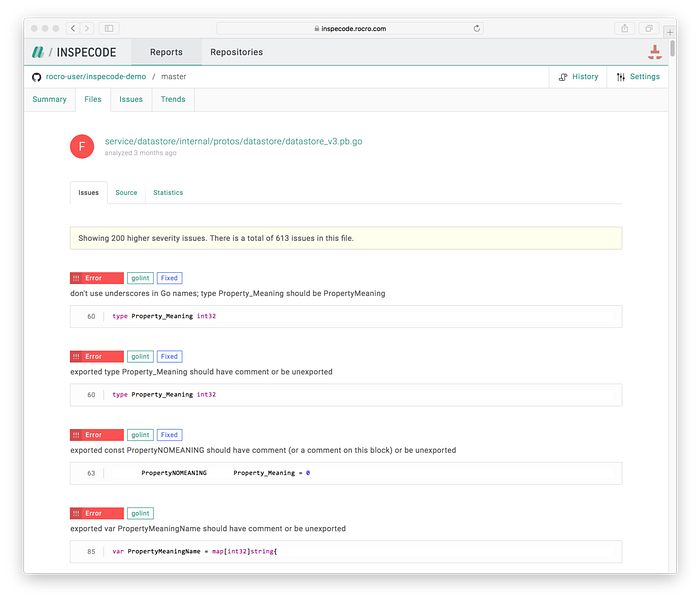Go back with the browser back arrow
This screenshot has height=600, width=699.
coord(73,29)
